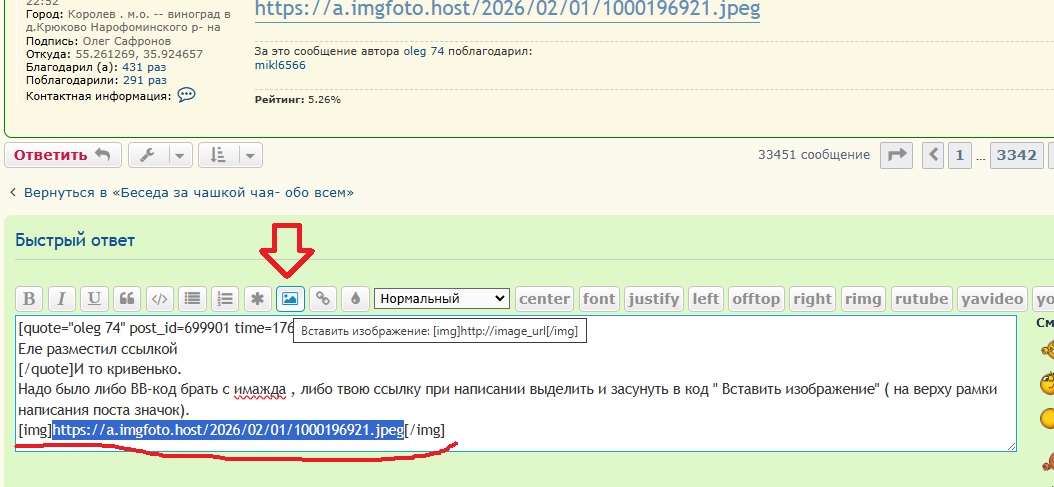
Task: Expand the topic tools wrench dropdown
Action: click(x=160, y=155)
